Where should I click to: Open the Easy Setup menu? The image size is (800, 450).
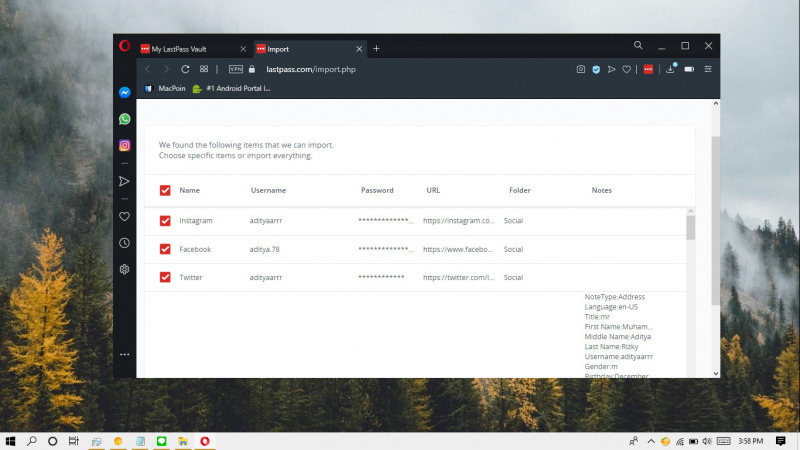click(708, 69)
